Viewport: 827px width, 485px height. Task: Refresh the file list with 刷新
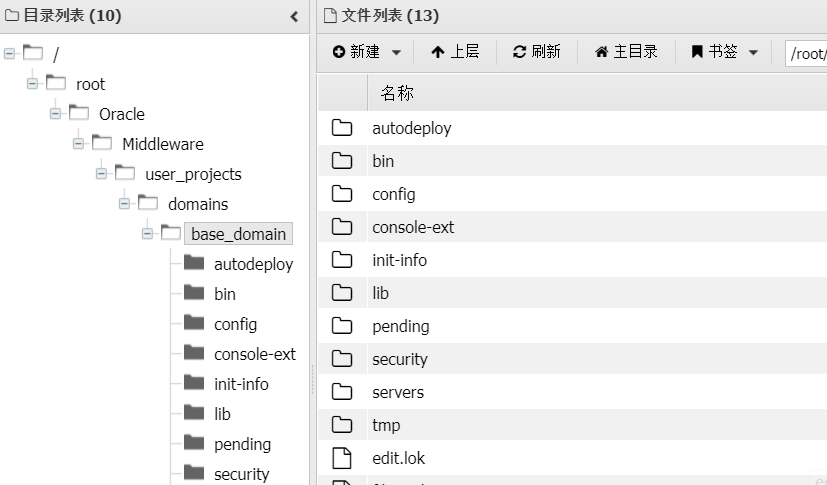point(536,52)
